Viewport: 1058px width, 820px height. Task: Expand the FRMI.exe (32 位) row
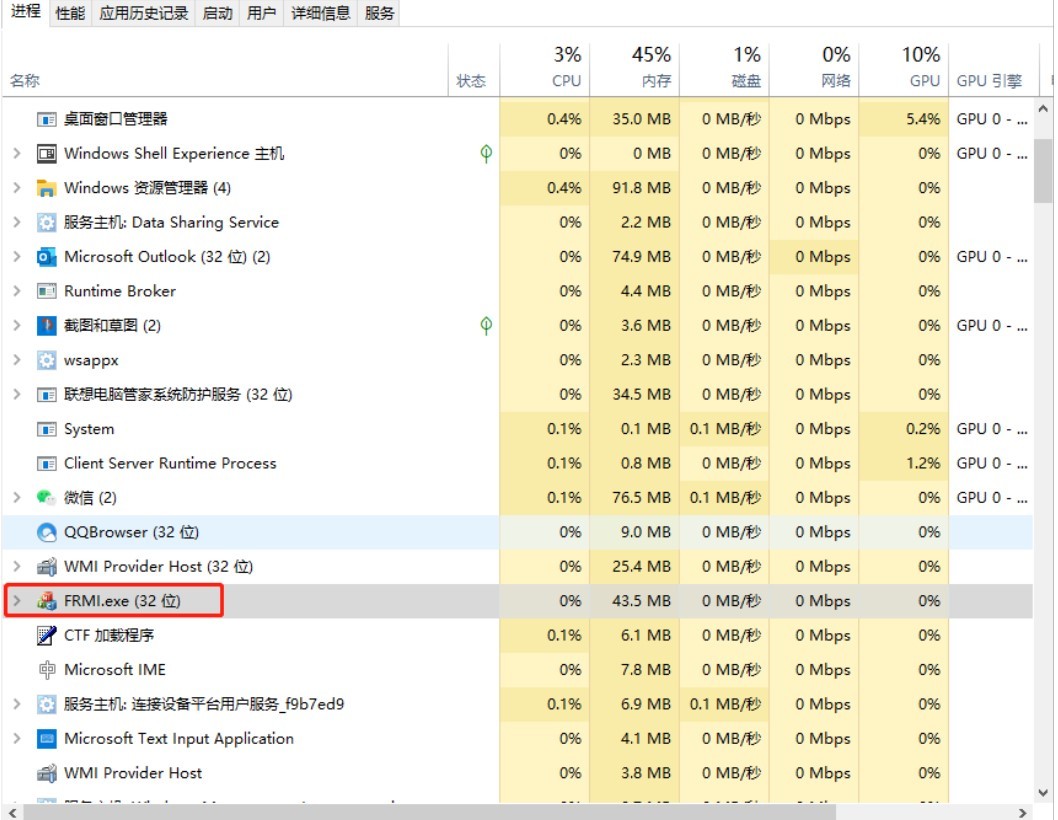point(17,601)
